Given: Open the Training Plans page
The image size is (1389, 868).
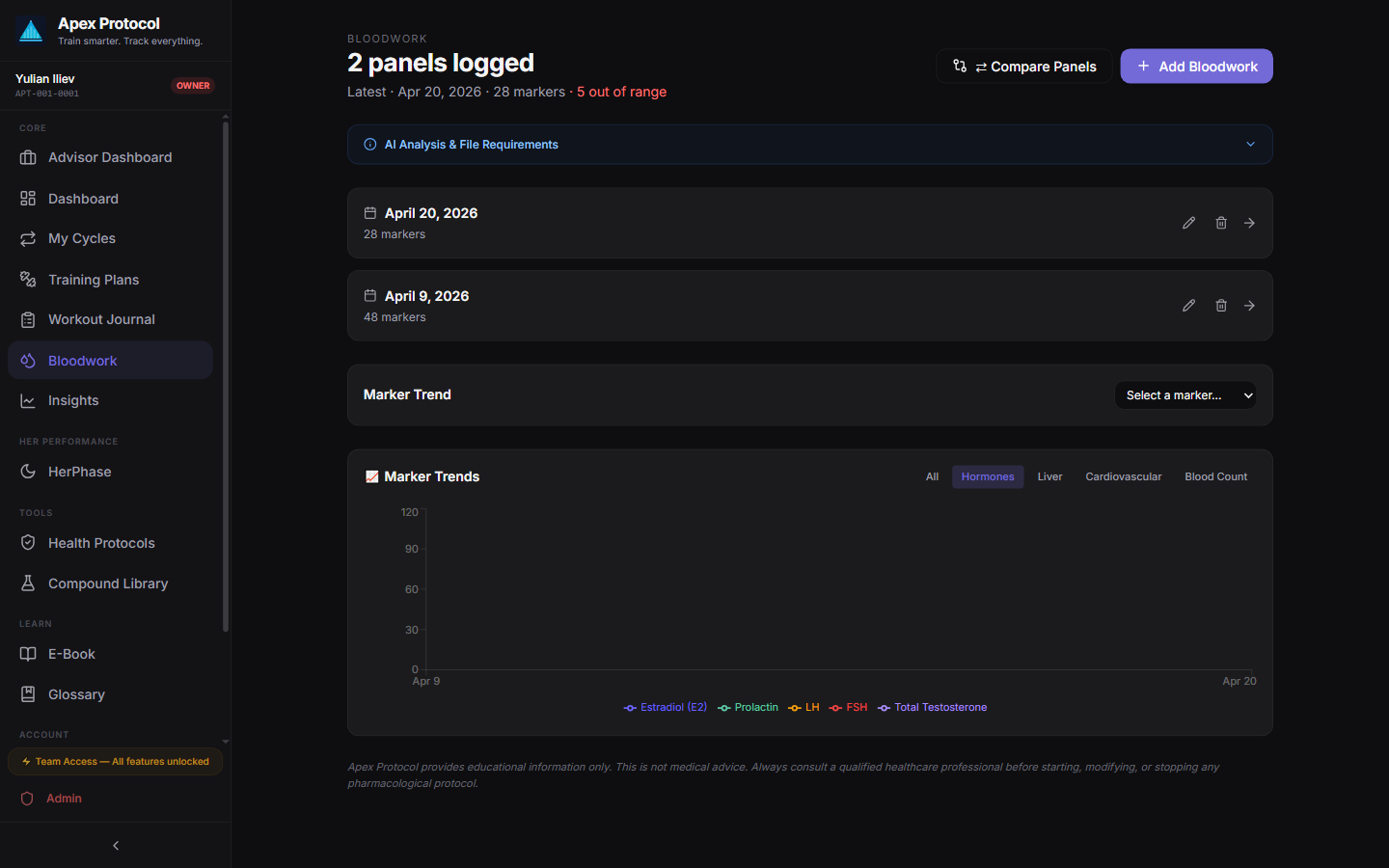Looking at the screenshot, I should 110,280.
